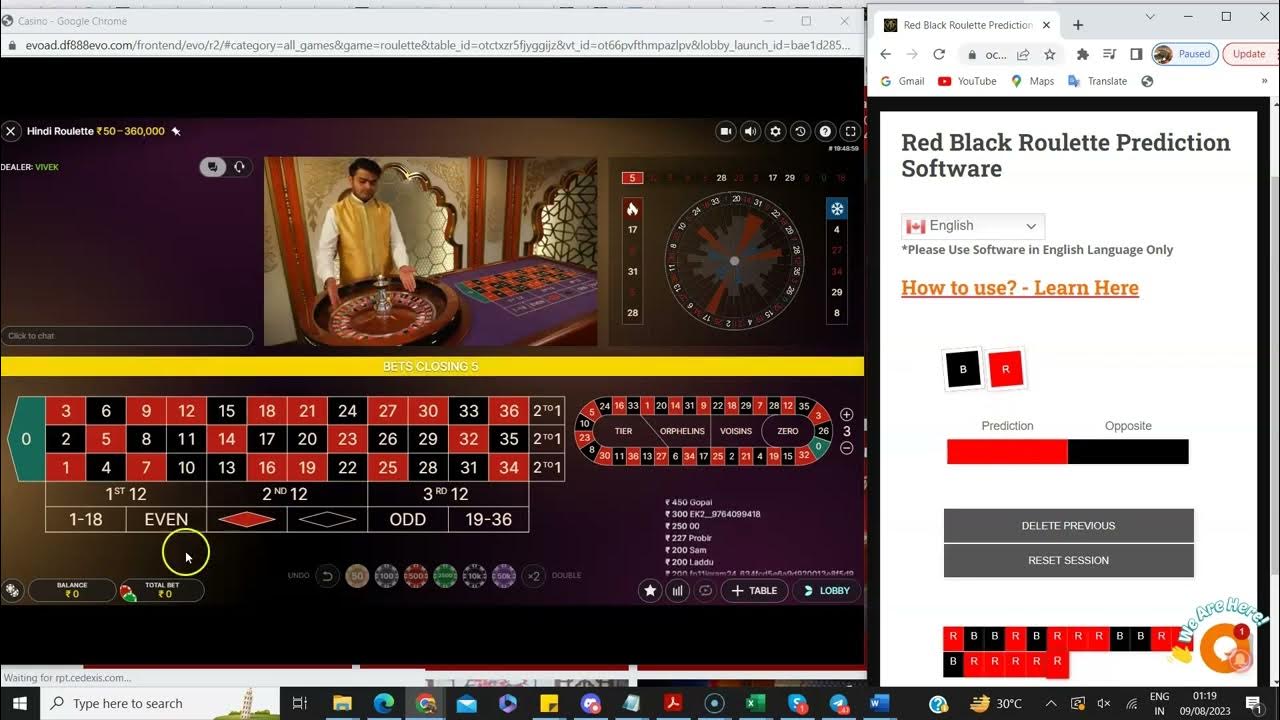Close the Hindi Roulette table with X

coord(11,131)
